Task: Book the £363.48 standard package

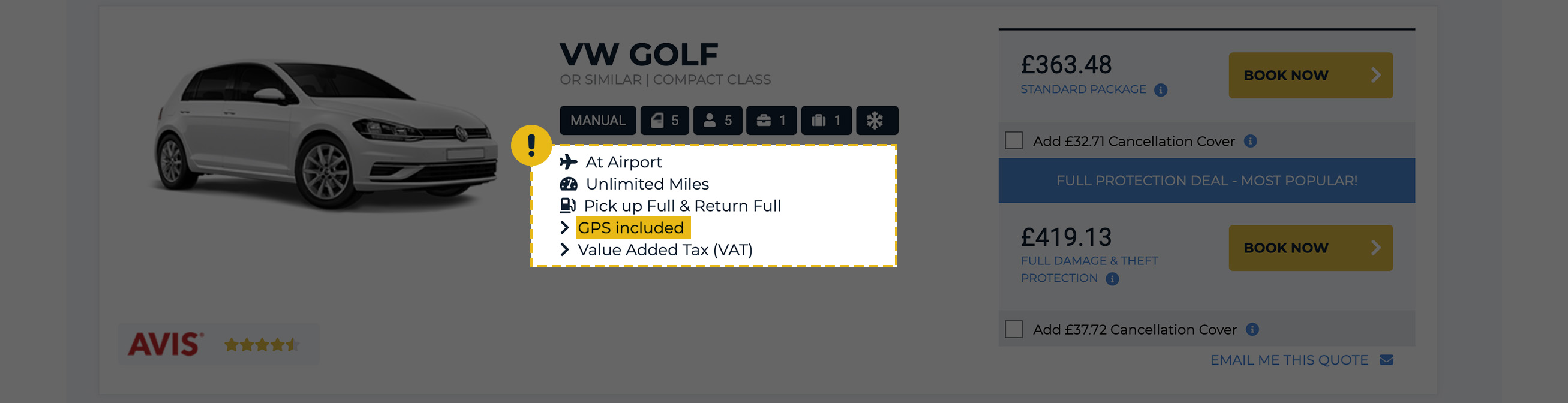Action: [1310, 76]
